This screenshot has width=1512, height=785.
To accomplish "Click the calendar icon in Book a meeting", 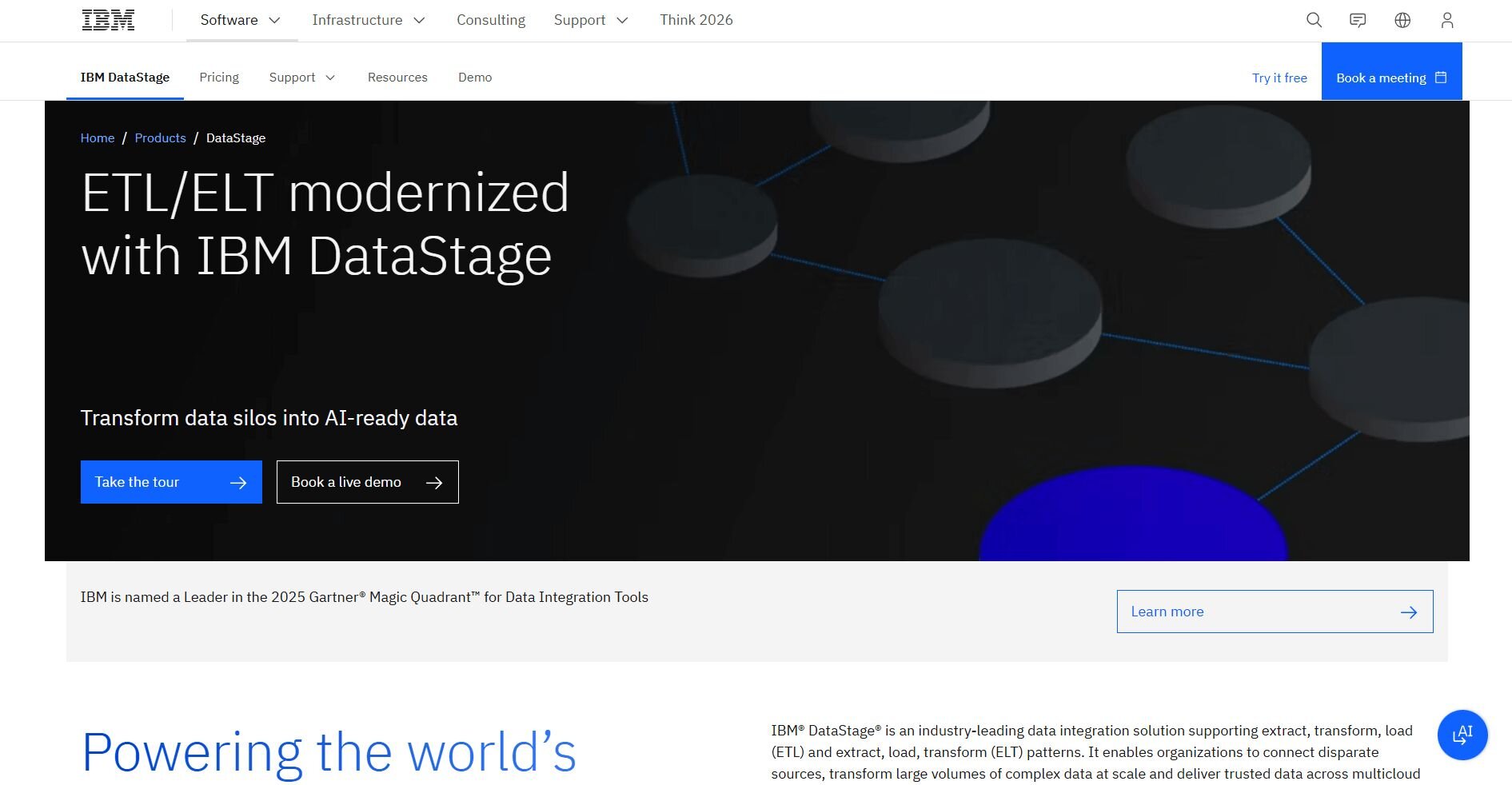I will pyautogui.click(x=1441, y=78).
